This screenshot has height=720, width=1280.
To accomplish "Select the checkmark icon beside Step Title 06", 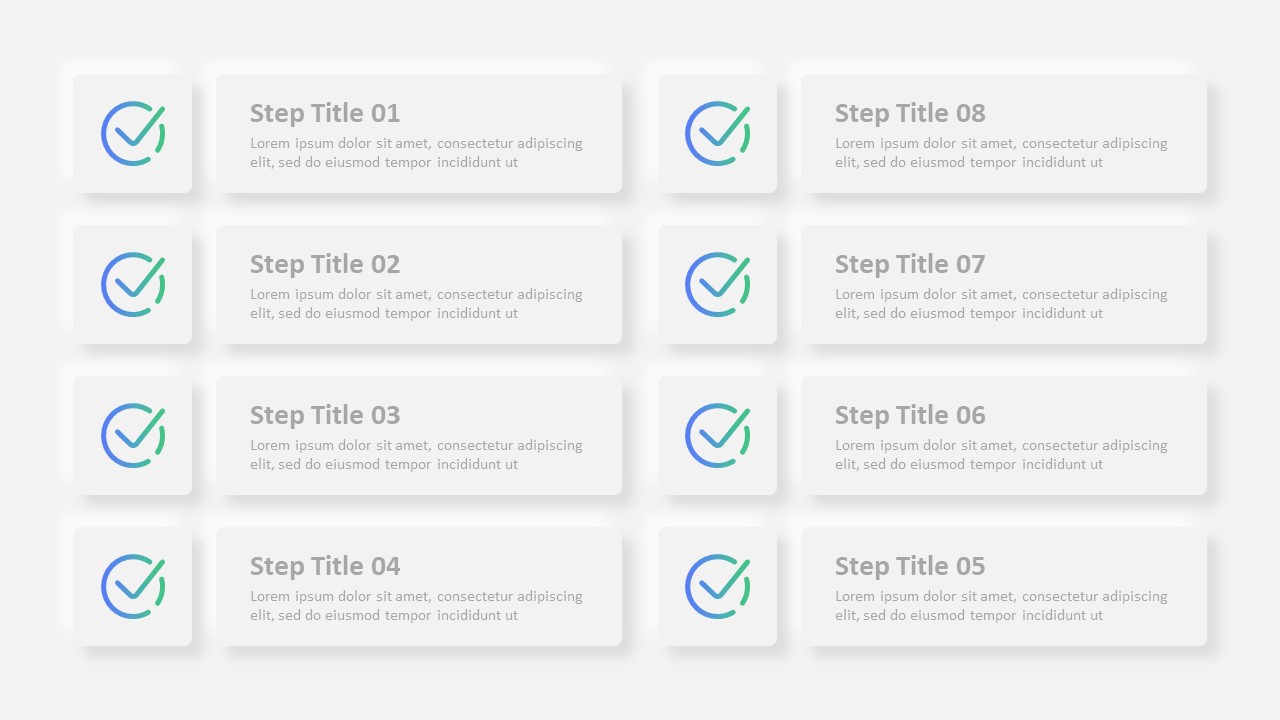I will pyautogui.click(x=717, y=436).
